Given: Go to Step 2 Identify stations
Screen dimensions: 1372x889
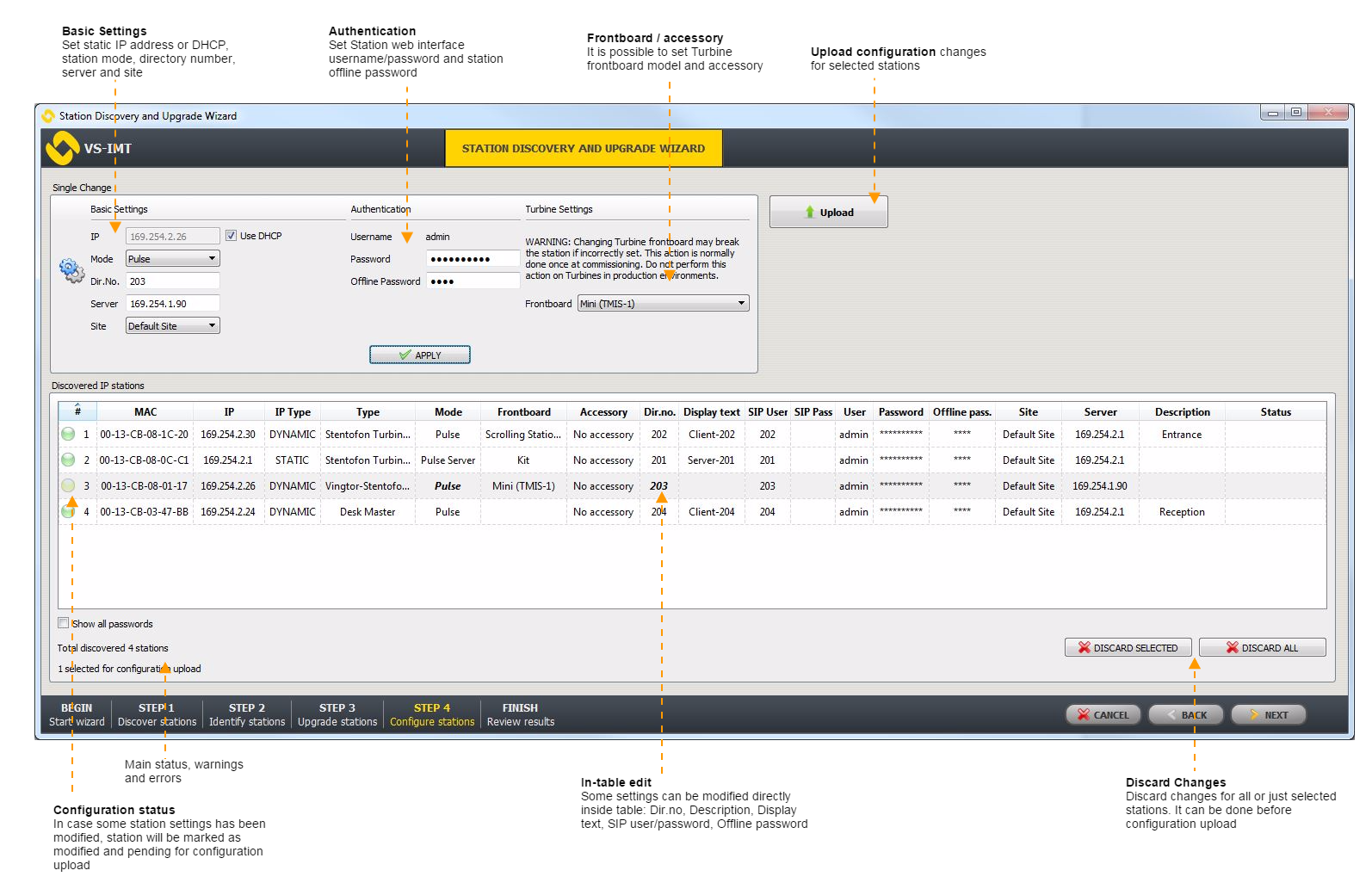Looking at the screenshot, I should click(x=247, y=714).
